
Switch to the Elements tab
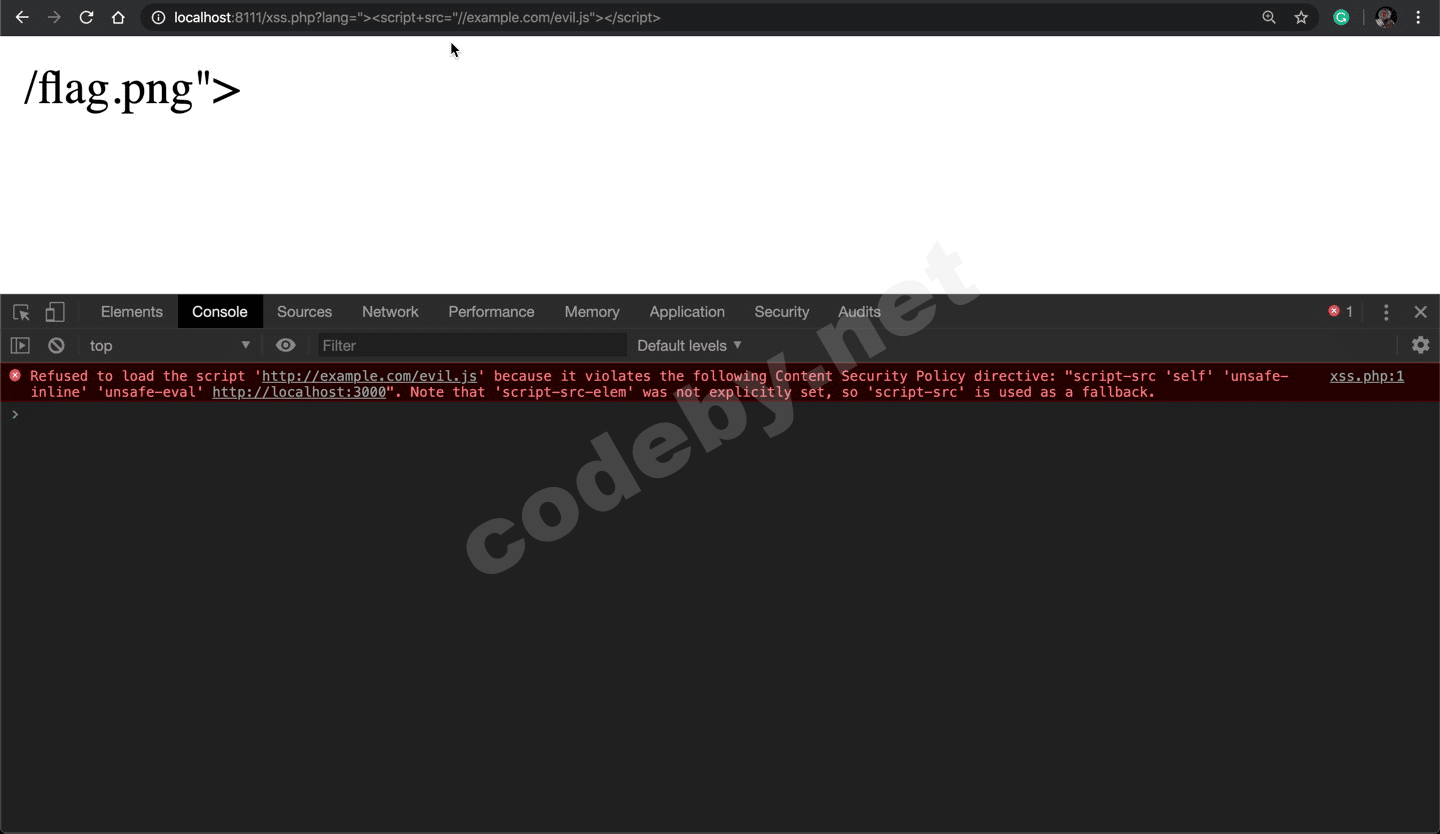click(132, 312)
